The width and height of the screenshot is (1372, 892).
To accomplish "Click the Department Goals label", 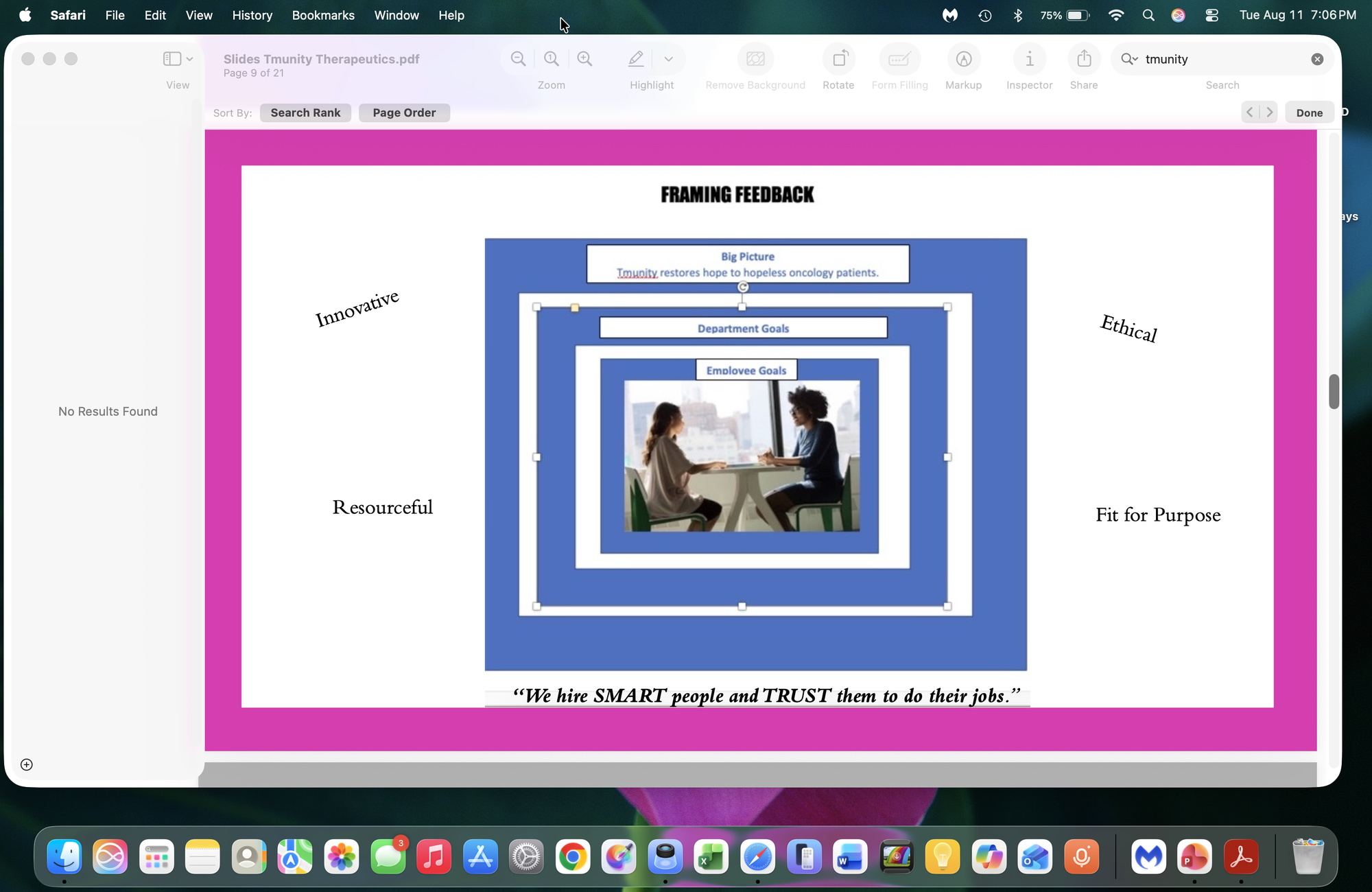I will coord(744,328).
